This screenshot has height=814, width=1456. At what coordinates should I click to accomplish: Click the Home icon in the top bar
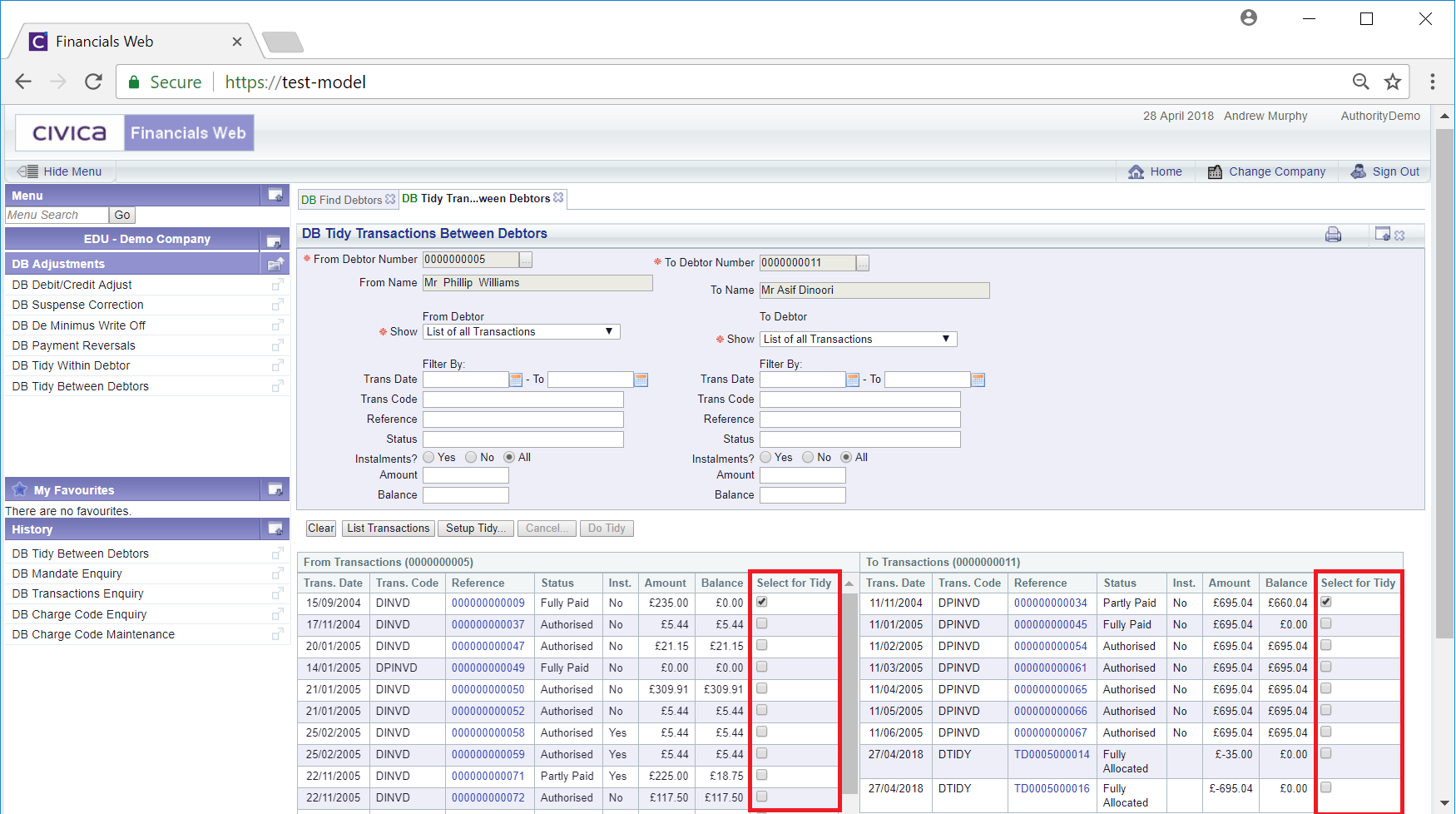tap(1136, 171)
